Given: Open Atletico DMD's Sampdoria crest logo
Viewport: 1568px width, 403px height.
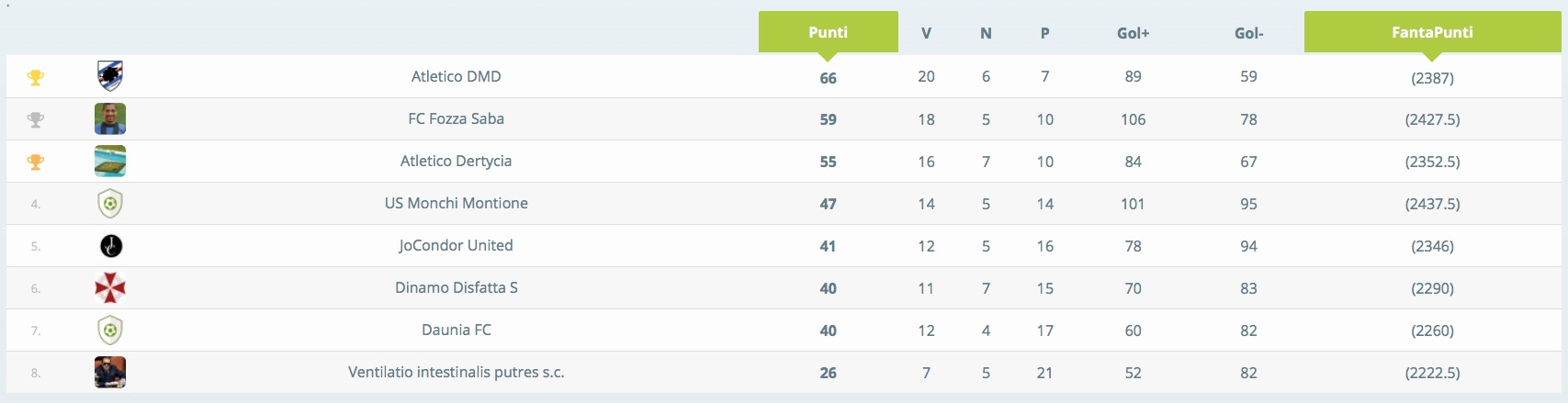Looking at the screenshot, I should (x=110, y=76).
